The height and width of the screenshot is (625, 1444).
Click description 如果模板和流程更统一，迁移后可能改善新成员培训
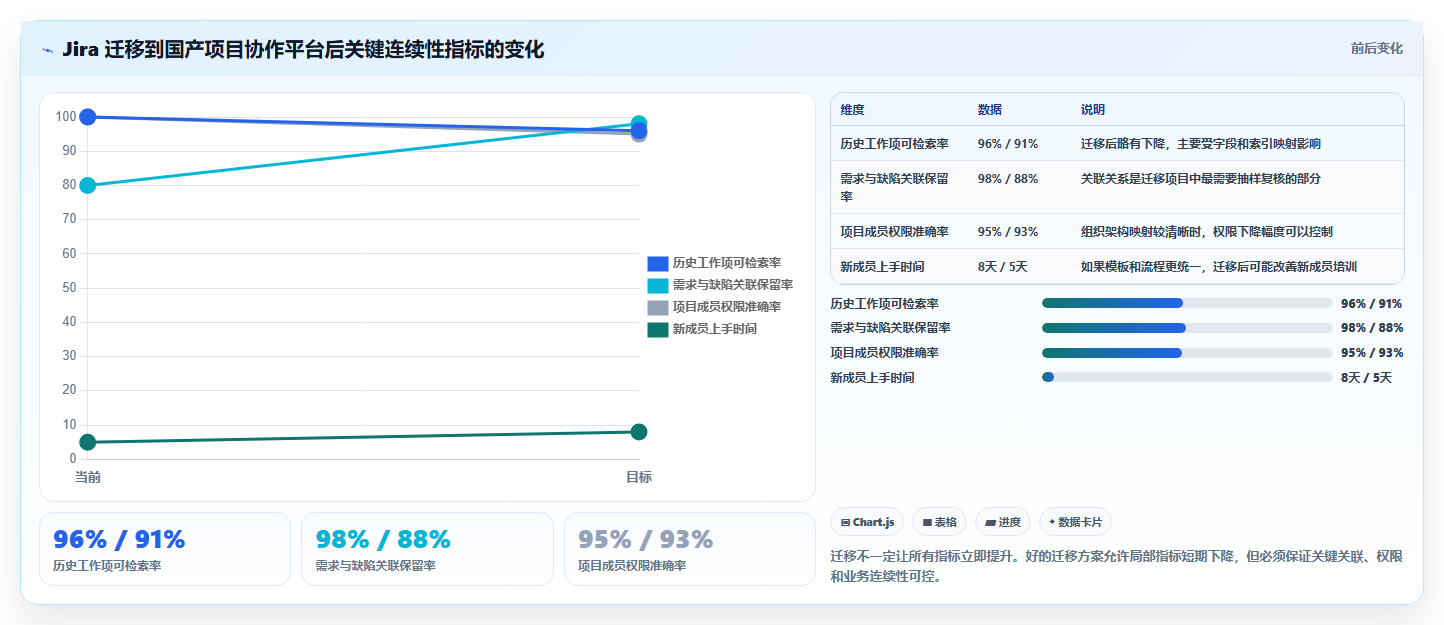pos(1218,267)
